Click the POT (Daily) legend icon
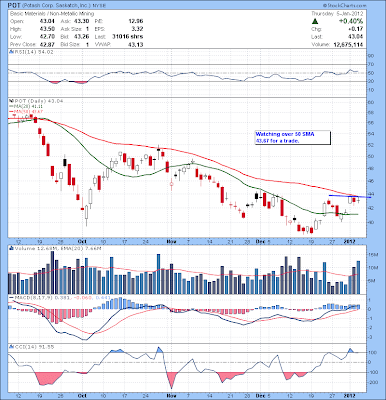This screenshot has height=400, width=386. [x=11, y=101]
